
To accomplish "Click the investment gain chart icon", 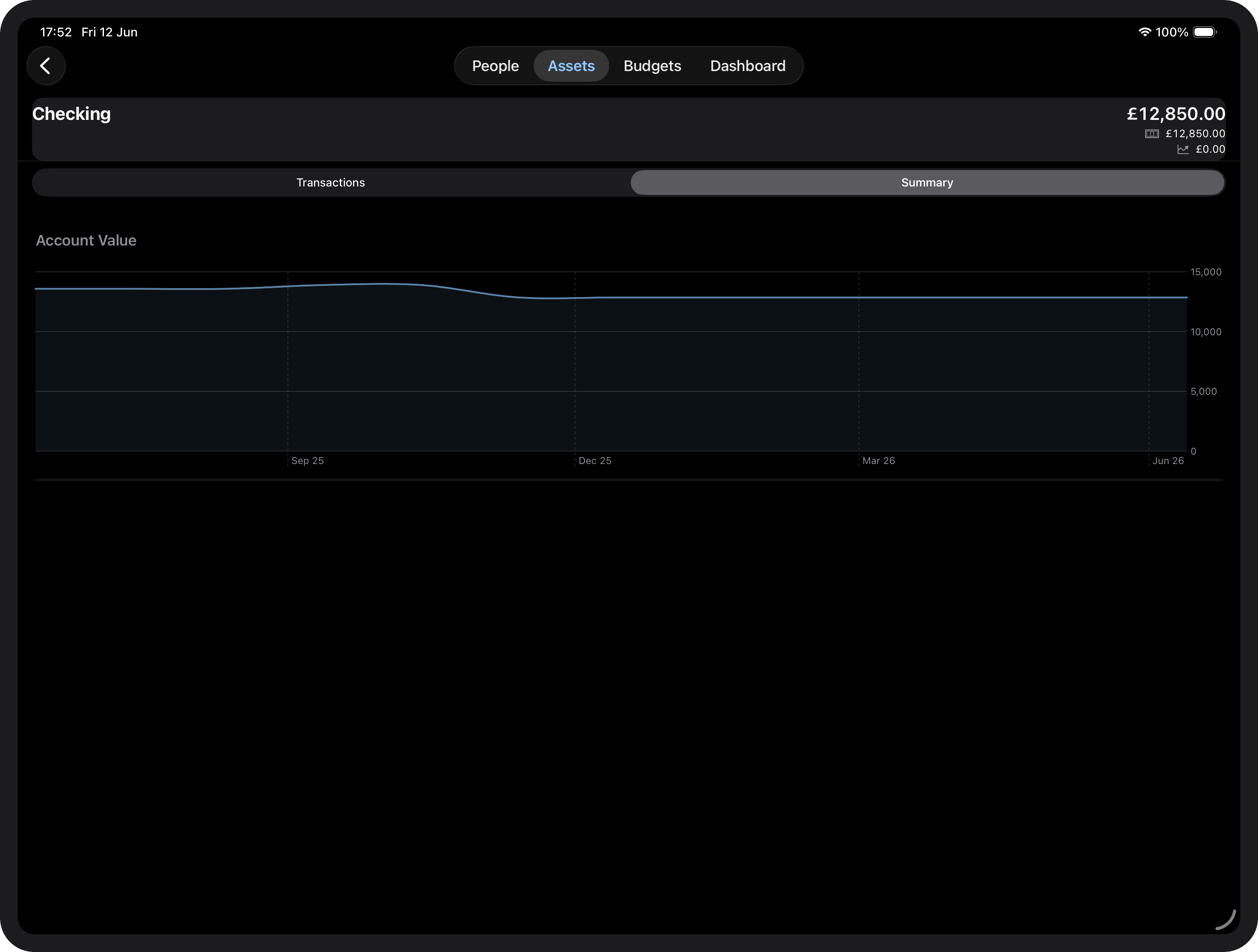I will 1183,150.
